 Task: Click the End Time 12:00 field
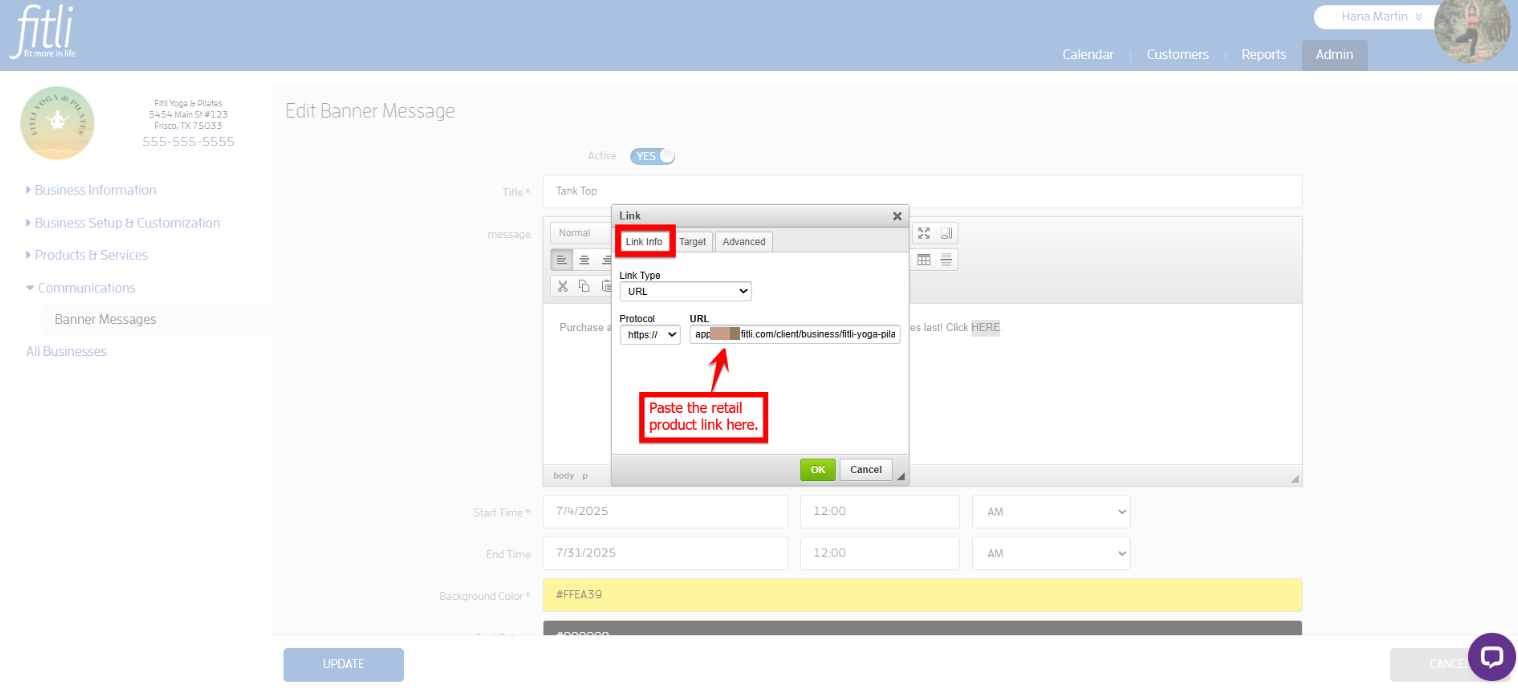(x=880, y=552)
